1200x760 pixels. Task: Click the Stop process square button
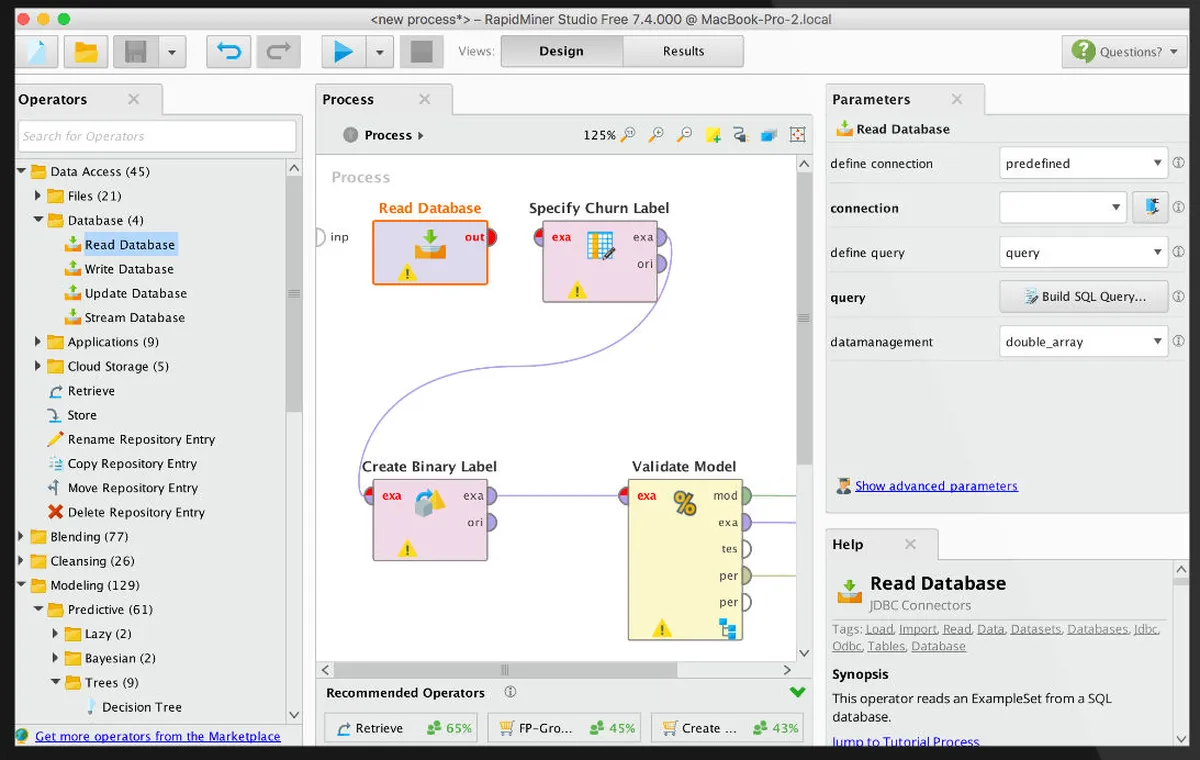421,52
